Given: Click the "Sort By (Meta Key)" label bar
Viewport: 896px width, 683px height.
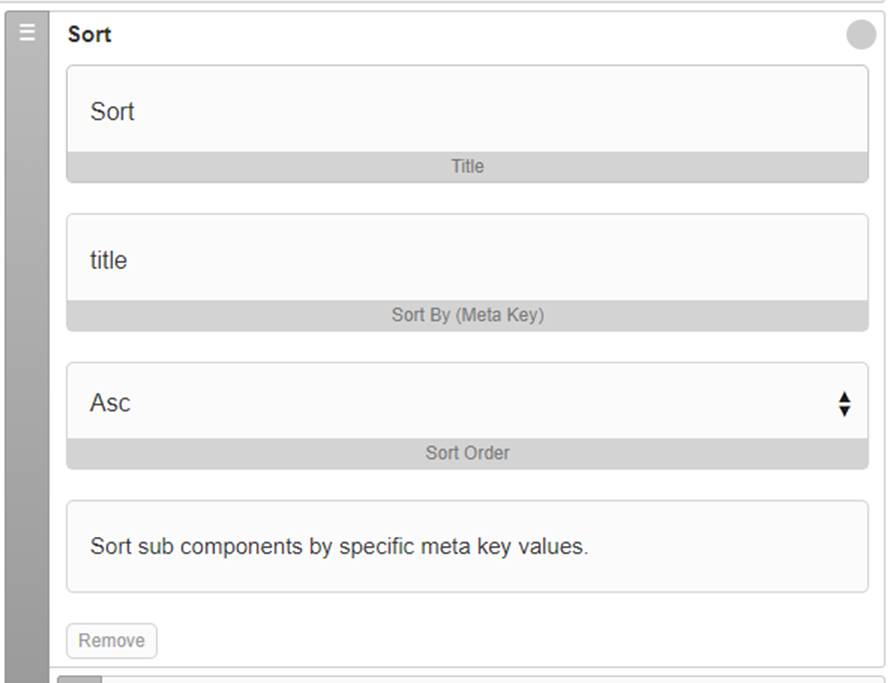Looking at the screenshot, I should (x=467, y=315).
